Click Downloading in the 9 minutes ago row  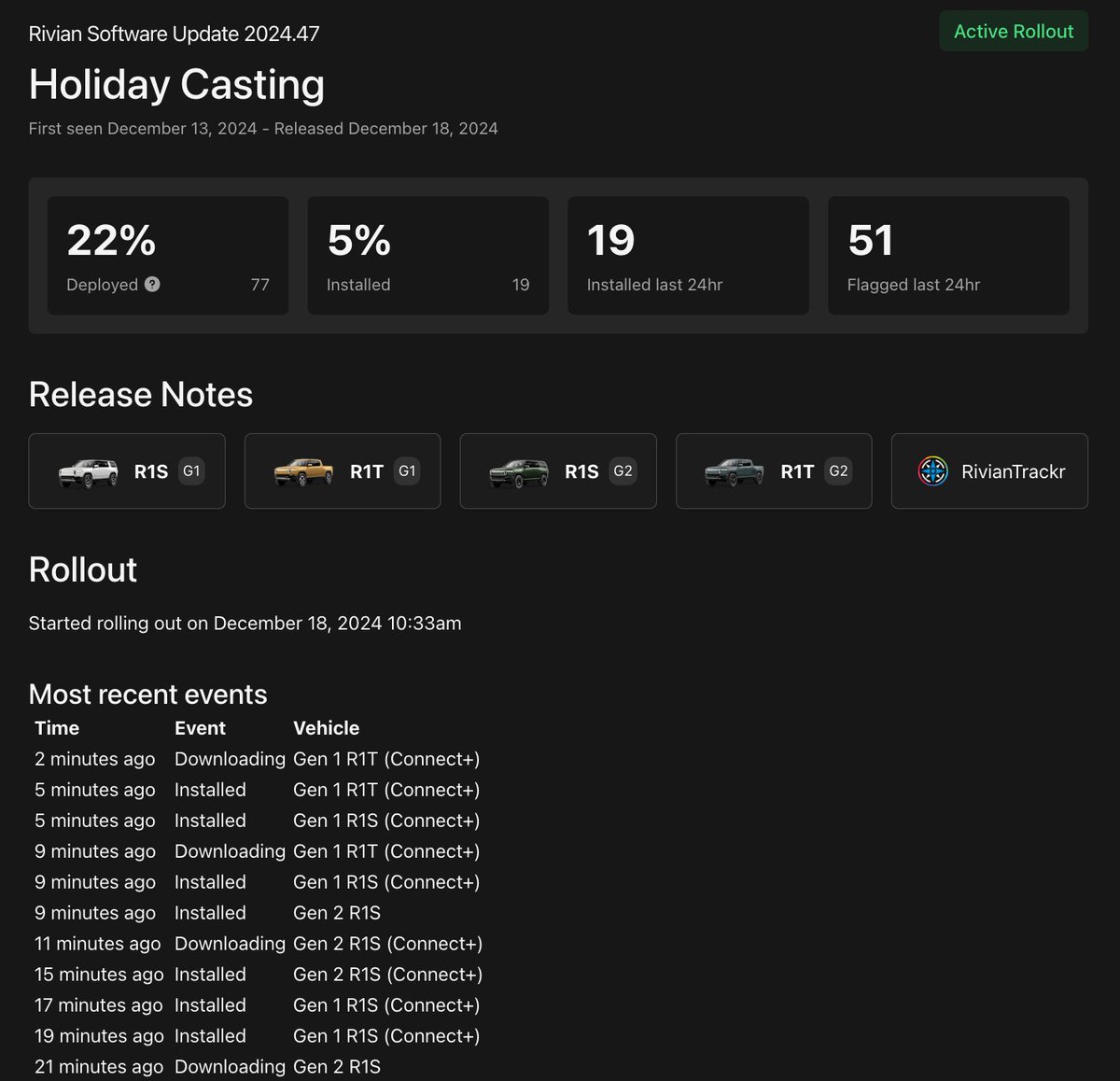tap(230, 851)
